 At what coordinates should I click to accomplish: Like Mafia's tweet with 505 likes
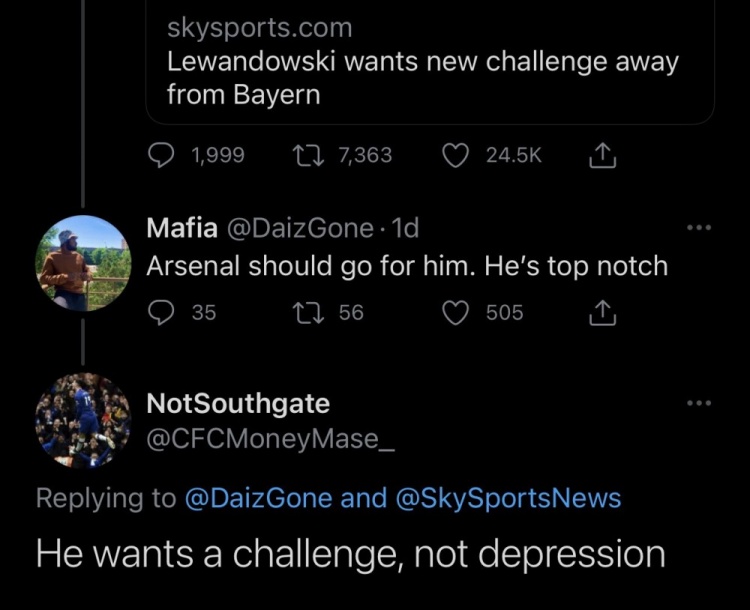tap(457, 313)
